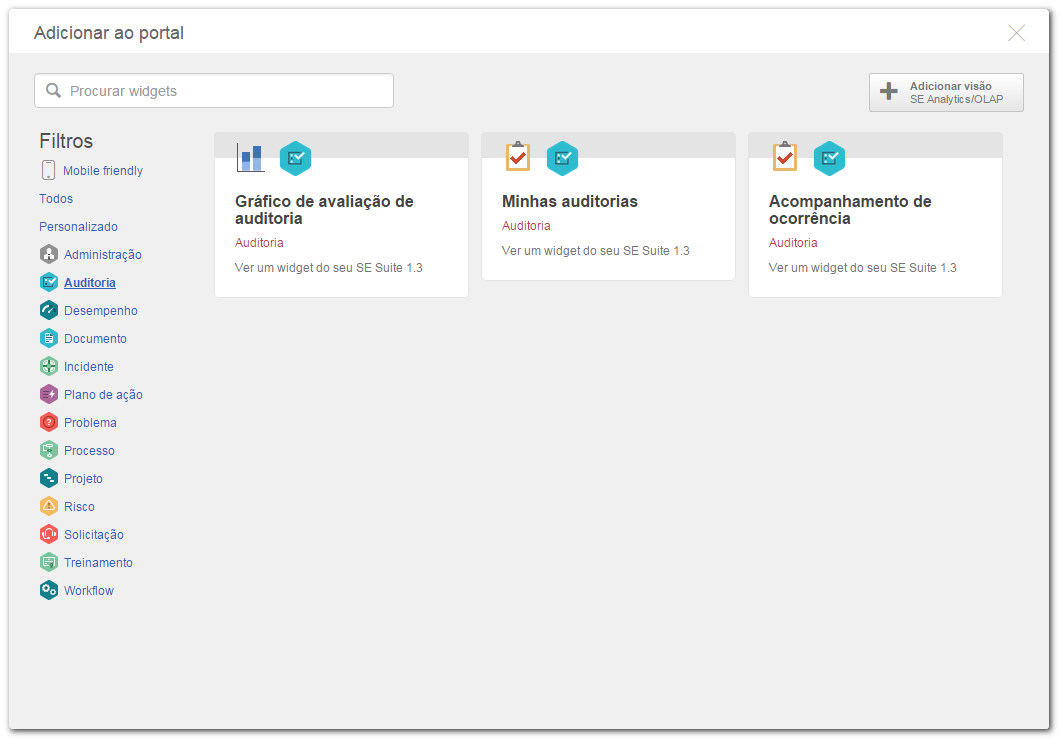Add the Acompanhamento de ocorrência widget
Screen dimensions: 1059x739
pyautogui.click(x=875, y=215)
